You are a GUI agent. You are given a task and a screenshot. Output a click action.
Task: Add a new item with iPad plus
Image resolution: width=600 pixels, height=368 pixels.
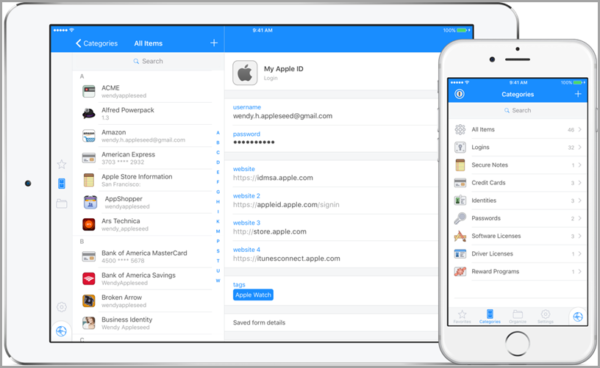(214, 43)
